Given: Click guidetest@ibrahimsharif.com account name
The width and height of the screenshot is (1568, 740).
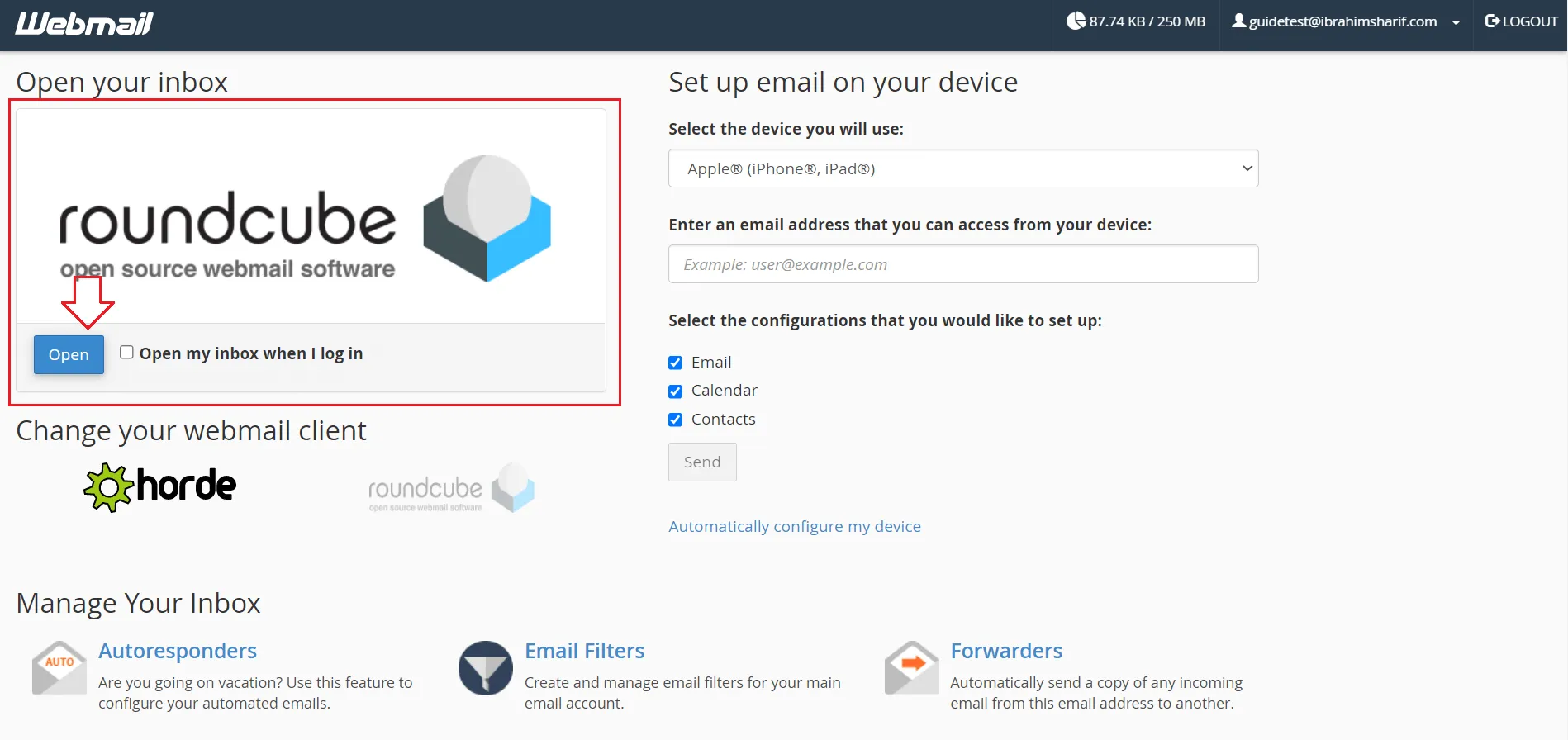Looking at the screenshot, I should [x=1342, y=21].
